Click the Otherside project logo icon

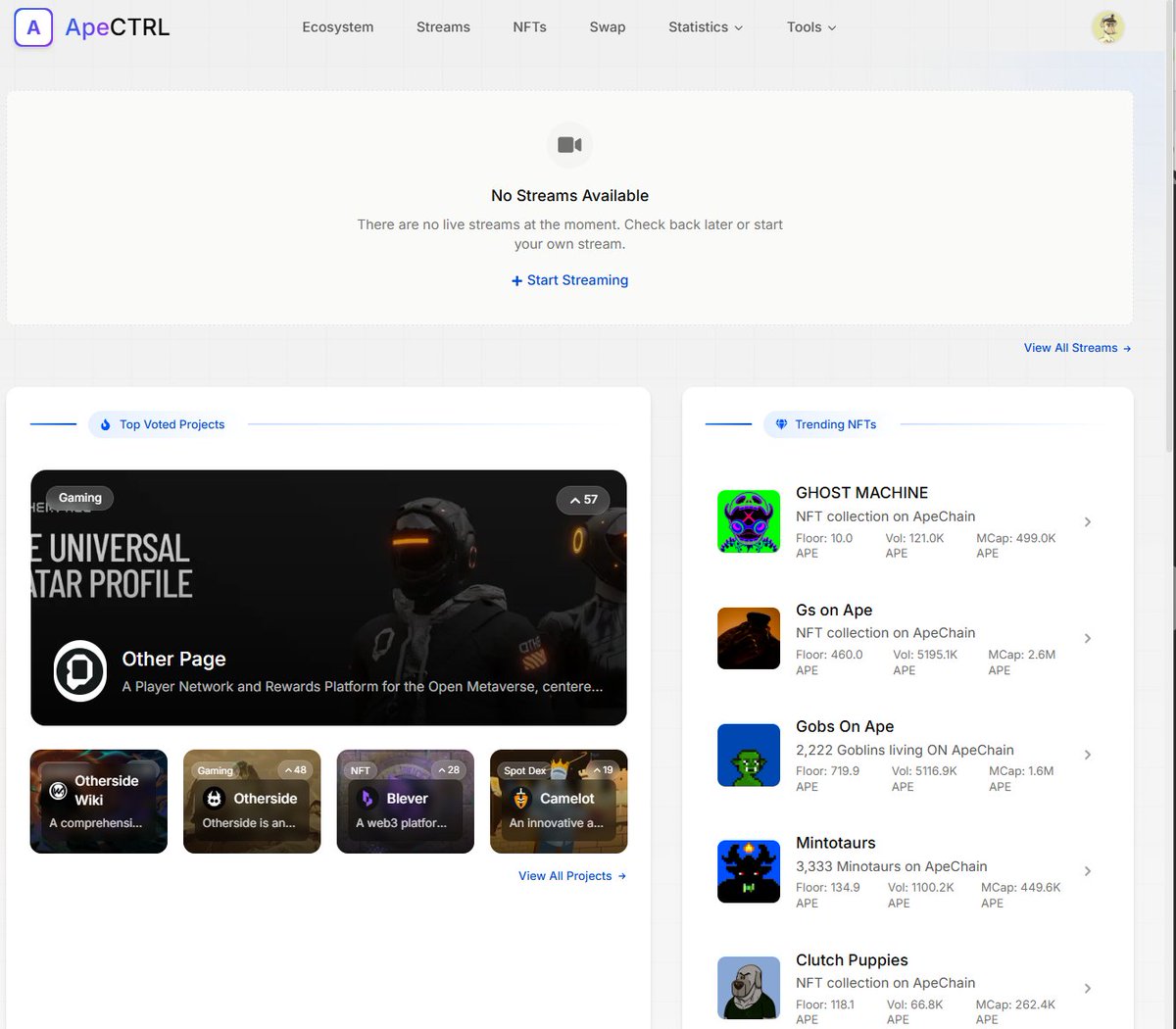(214, 799)
